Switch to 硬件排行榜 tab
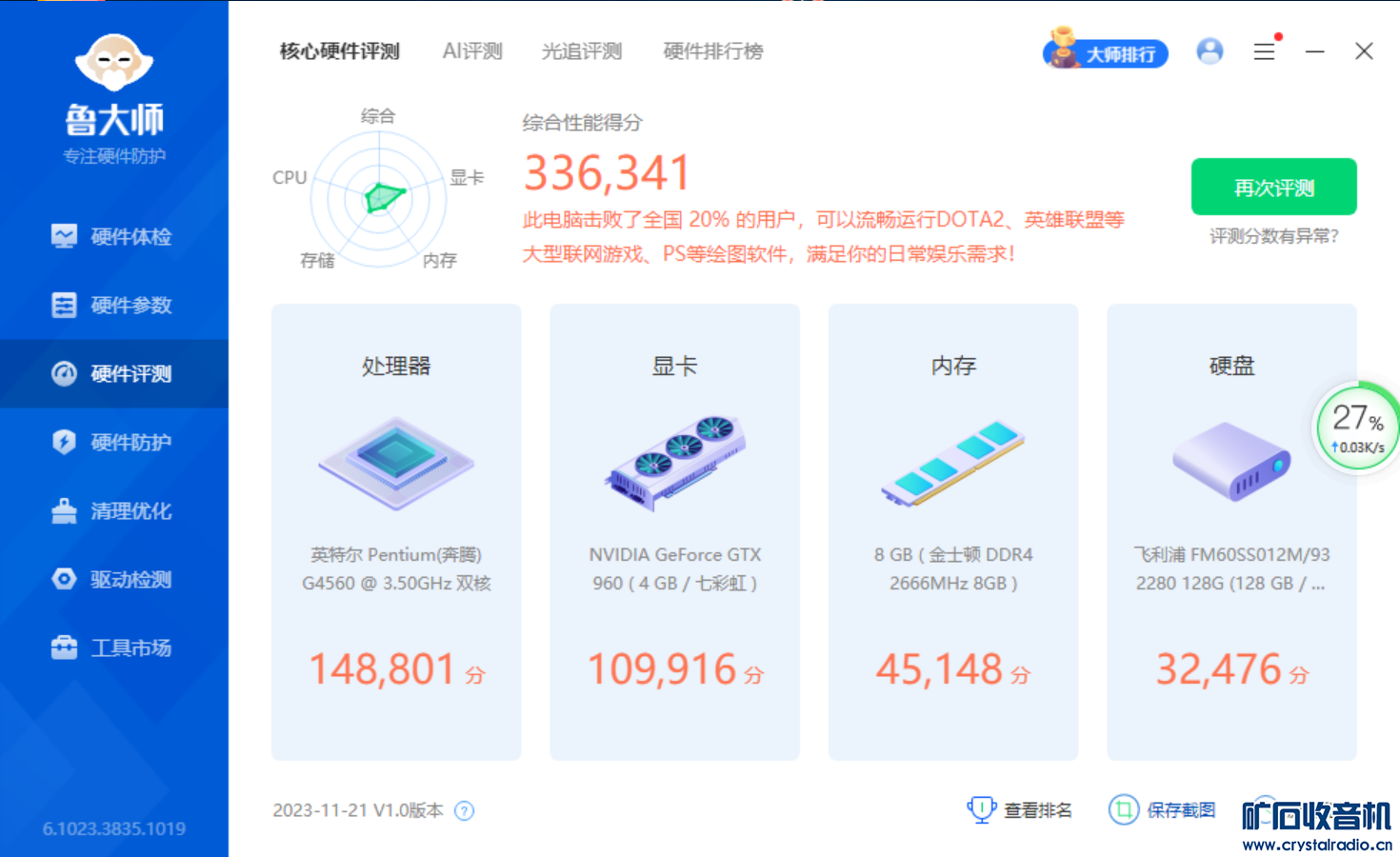 click(713, 51)
